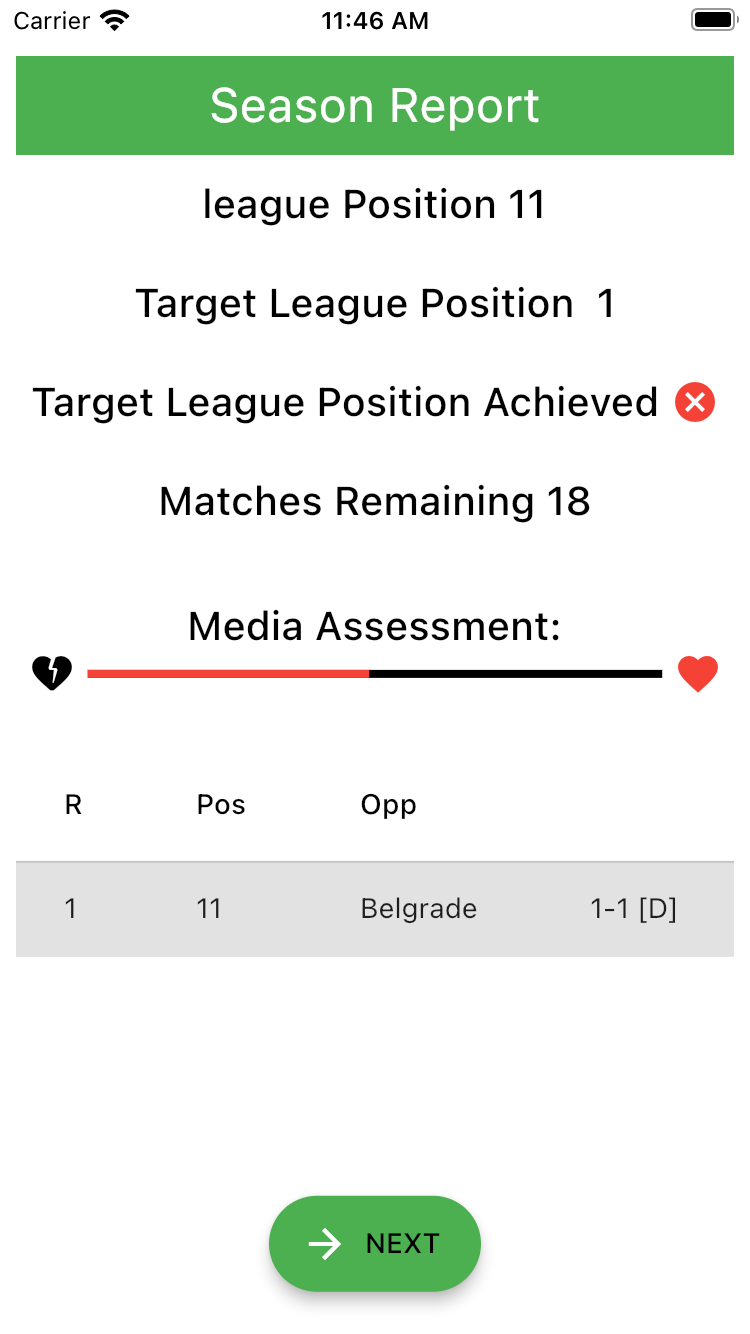
Task: Click the black portion of assessment bar
Action: tap(516, 674)
